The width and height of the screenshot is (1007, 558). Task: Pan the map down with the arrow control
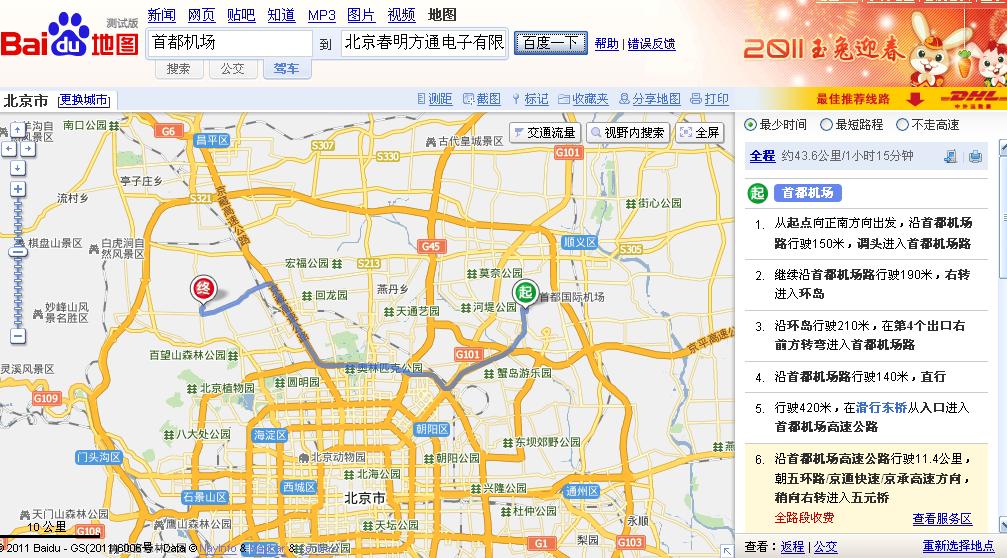click(18, 168)
